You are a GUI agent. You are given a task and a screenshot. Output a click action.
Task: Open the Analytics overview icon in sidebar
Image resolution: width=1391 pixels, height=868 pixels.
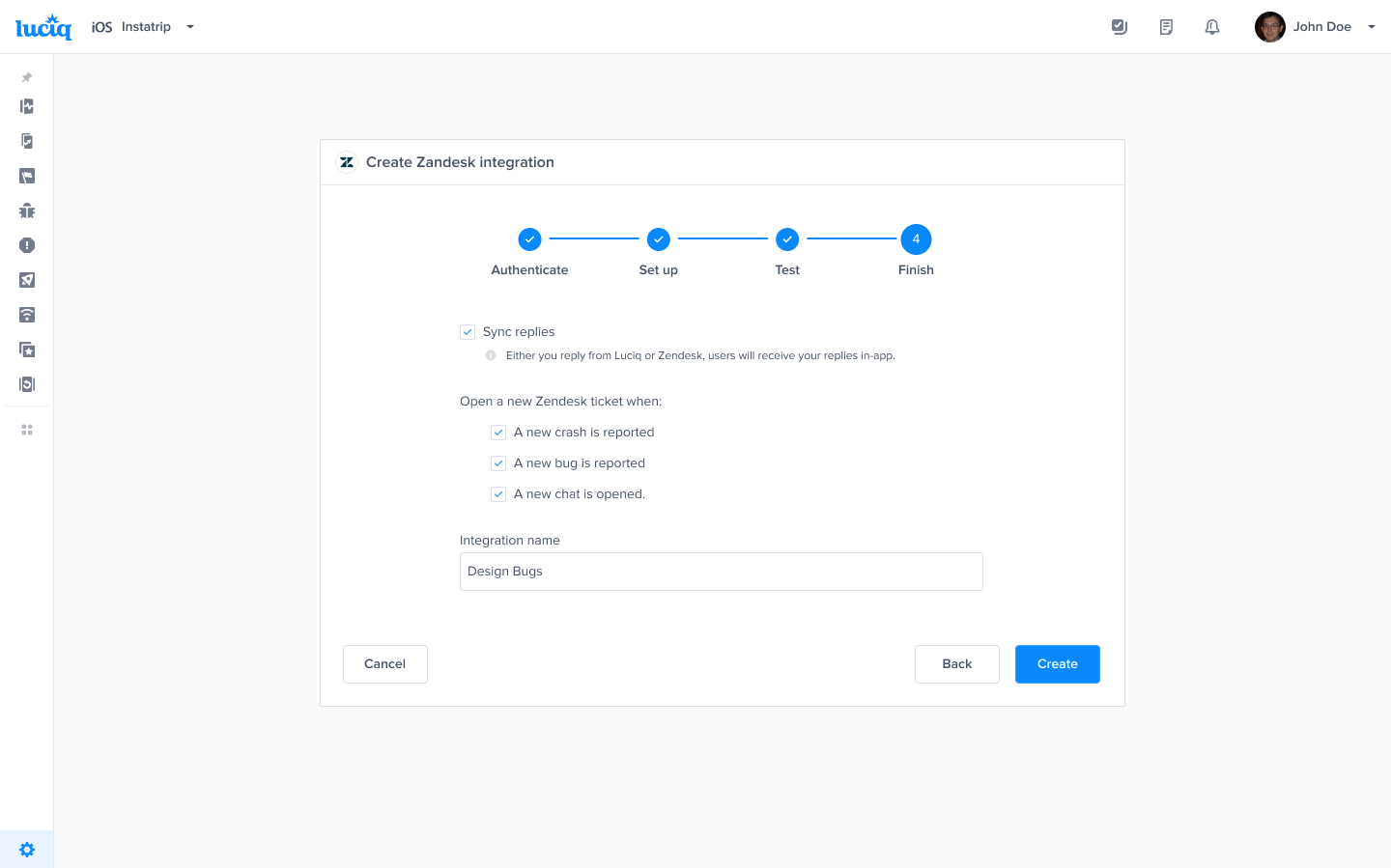26,106
